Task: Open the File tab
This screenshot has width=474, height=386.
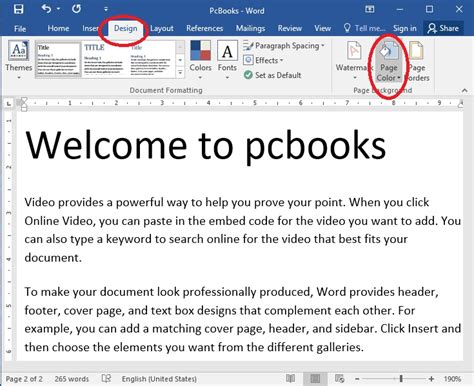Action: click(20, 29)
